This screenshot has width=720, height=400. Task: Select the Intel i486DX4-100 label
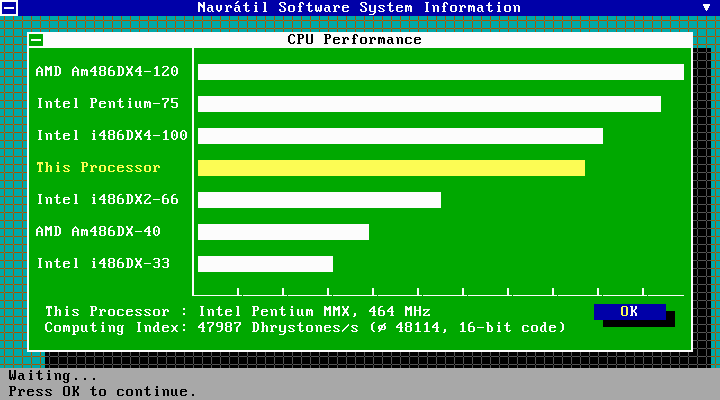[x=112, y=135]
